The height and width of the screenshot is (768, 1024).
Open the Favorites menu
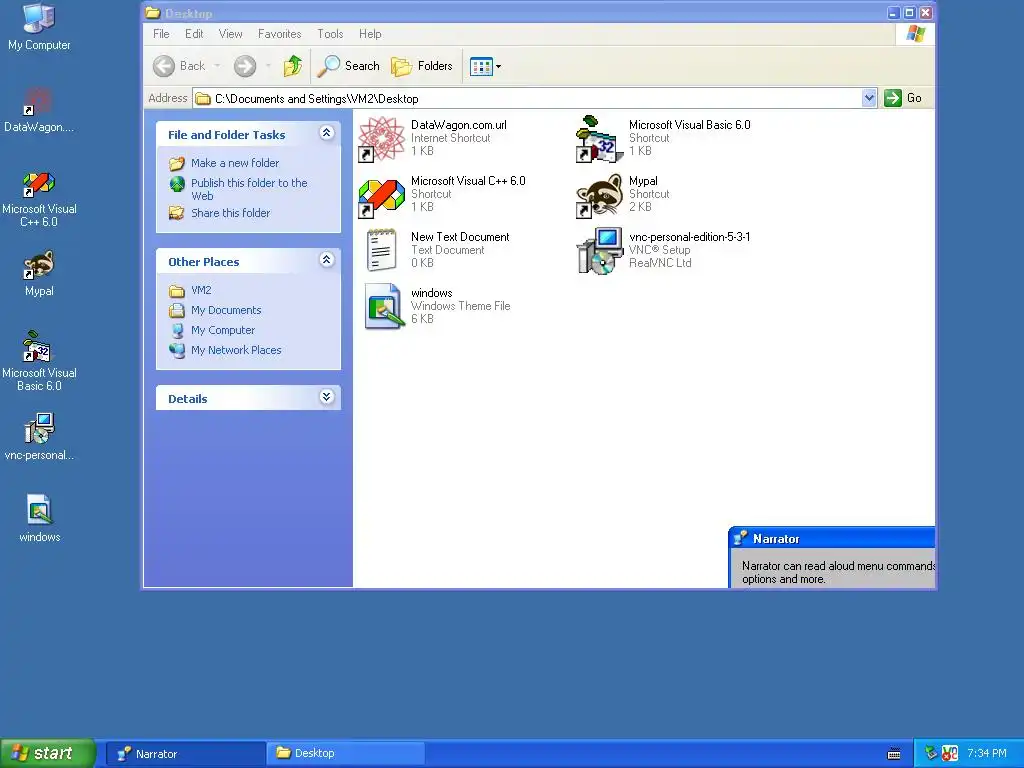(280, 34)
